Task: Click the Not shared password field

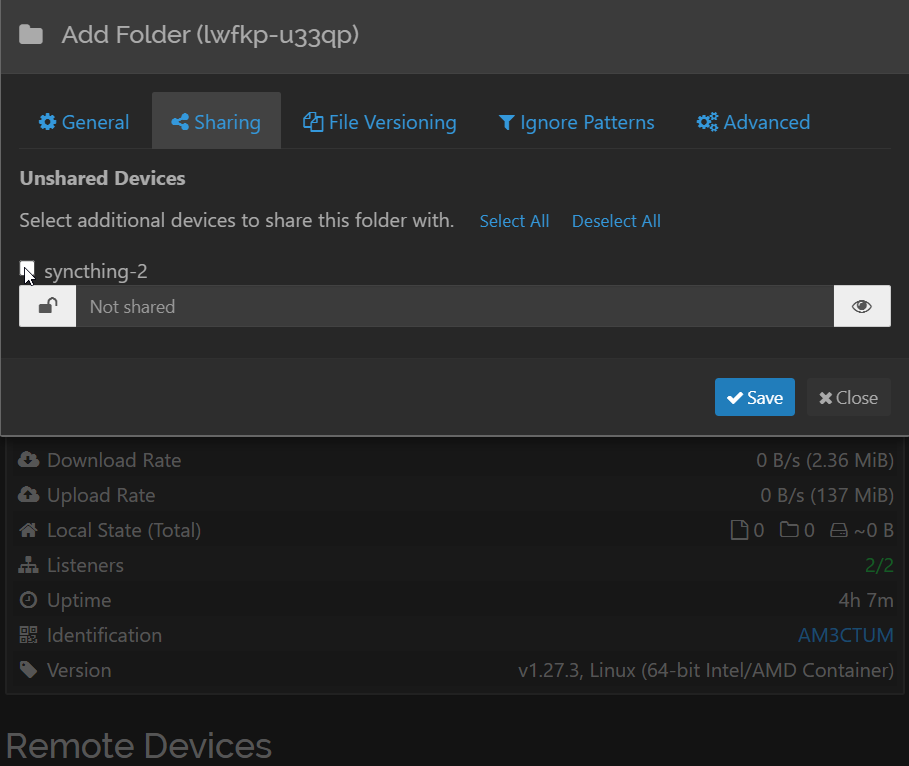Action: click(x=454, y=306)
